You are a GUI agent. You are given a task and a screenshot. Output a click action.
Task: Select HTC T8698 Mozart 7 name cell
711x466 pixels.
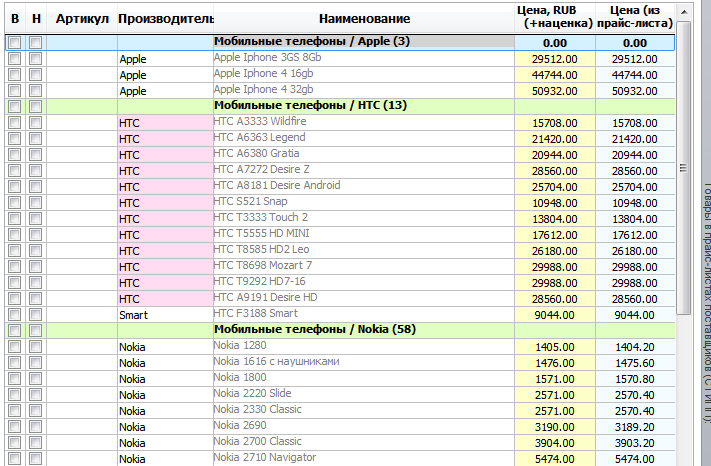(364, 266)
